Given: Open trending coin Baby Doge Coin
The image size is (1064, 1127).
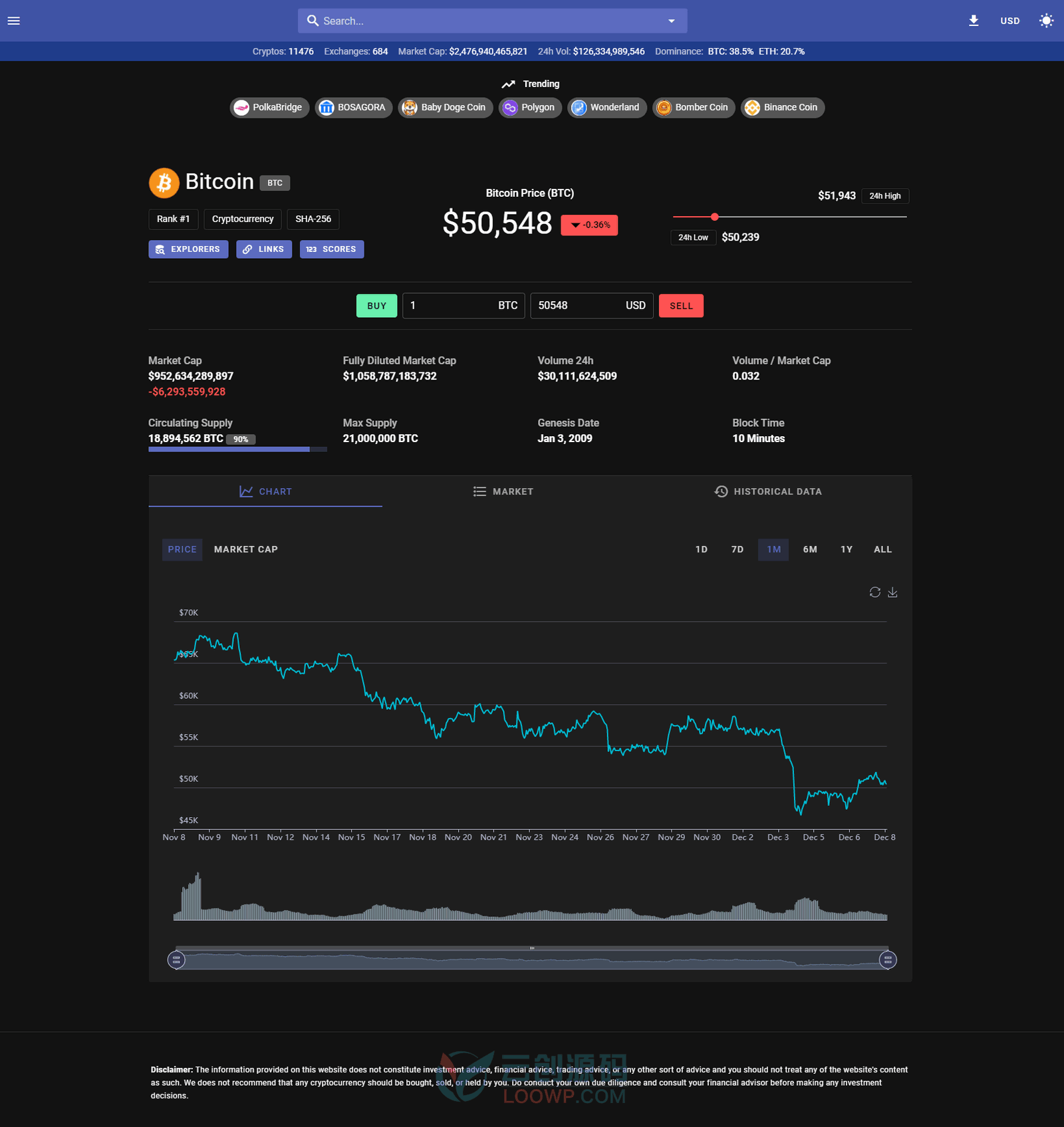Looking at the screenshot, I should click(446, 107).
